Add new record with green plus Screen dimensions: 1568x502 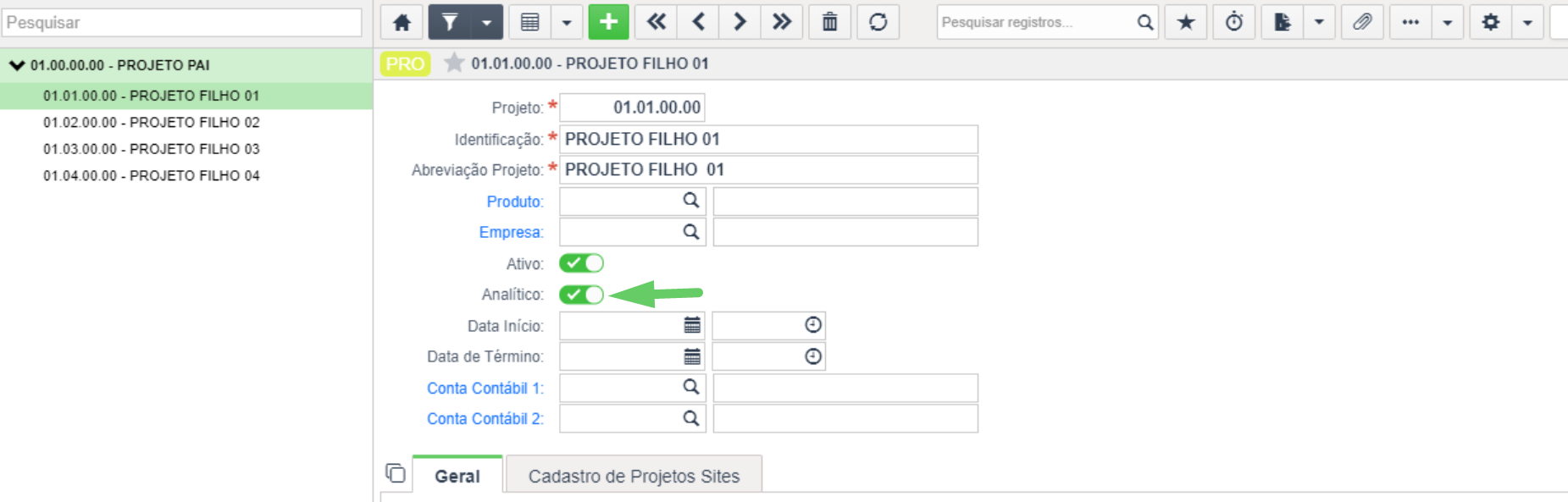click(x=608, y=22)
